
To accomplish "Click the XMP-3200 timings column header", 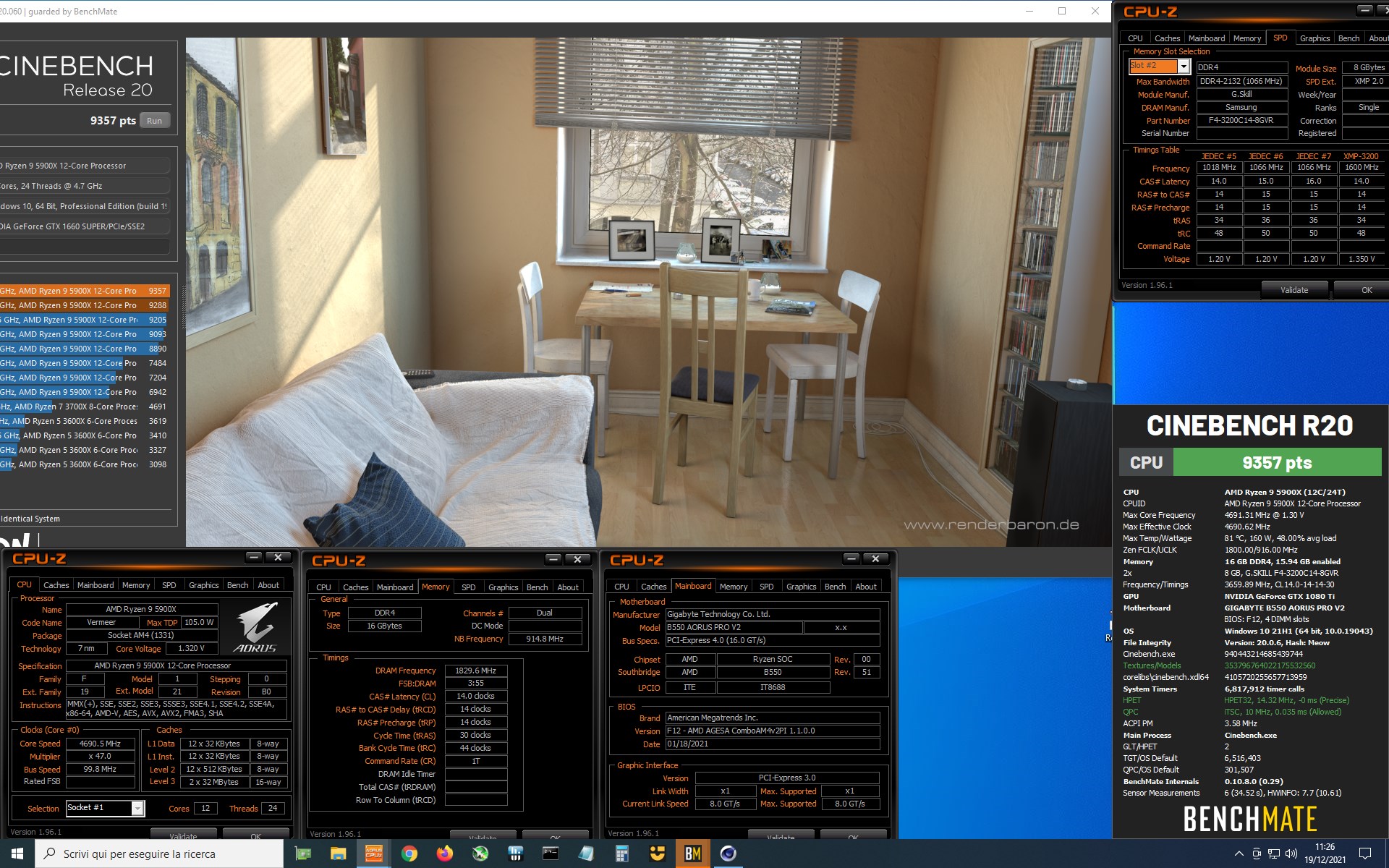I will tap(1361, 156).
